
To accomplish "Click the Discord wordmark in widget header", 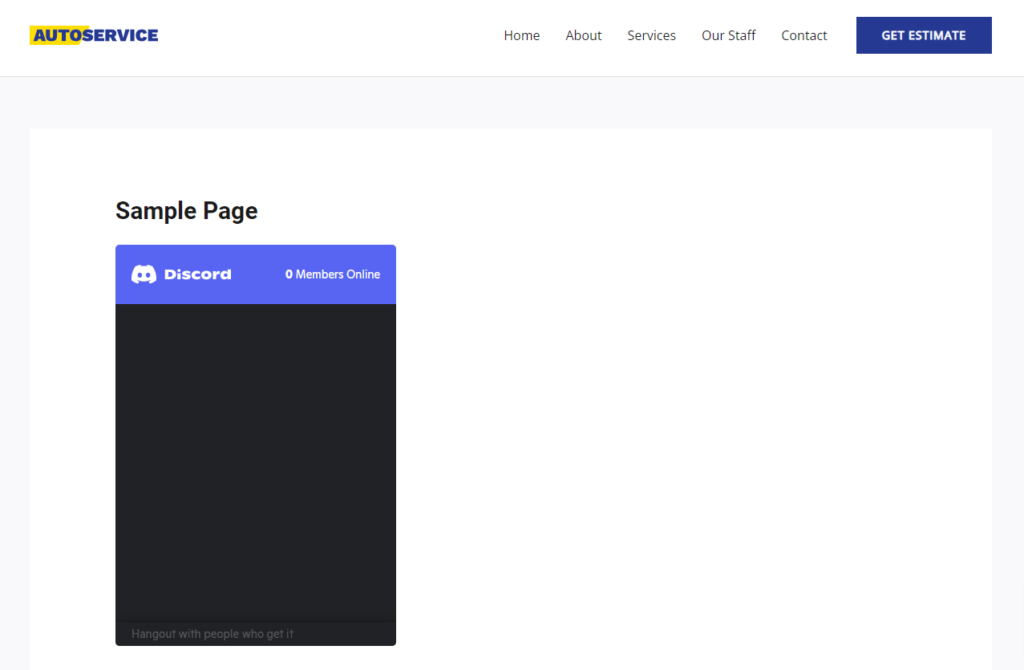I will tap(197, 274).
